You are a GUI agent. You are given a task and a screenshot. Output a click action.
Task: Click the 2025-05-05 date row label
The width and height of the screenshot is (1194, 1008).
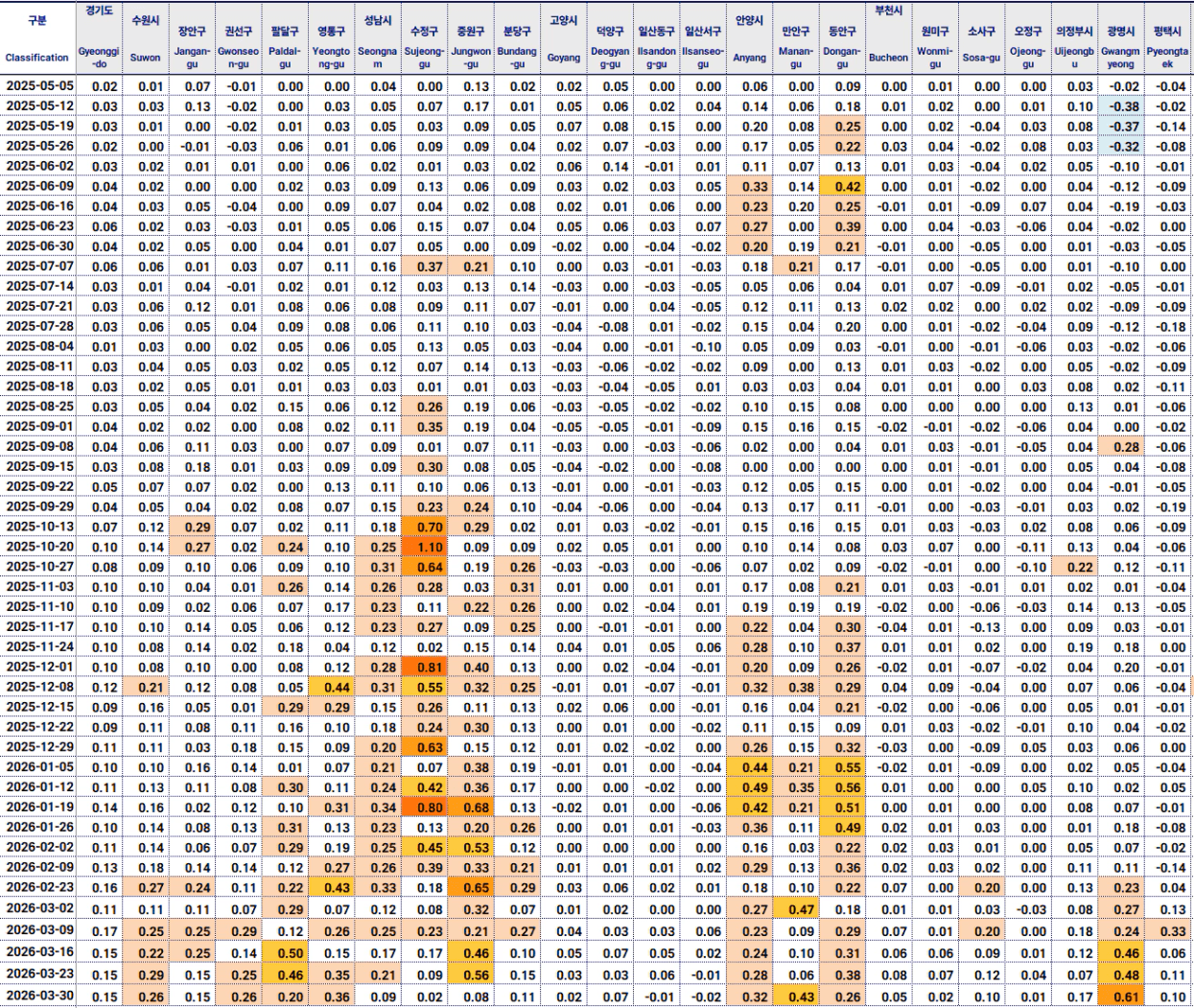(x=39, y=86)
